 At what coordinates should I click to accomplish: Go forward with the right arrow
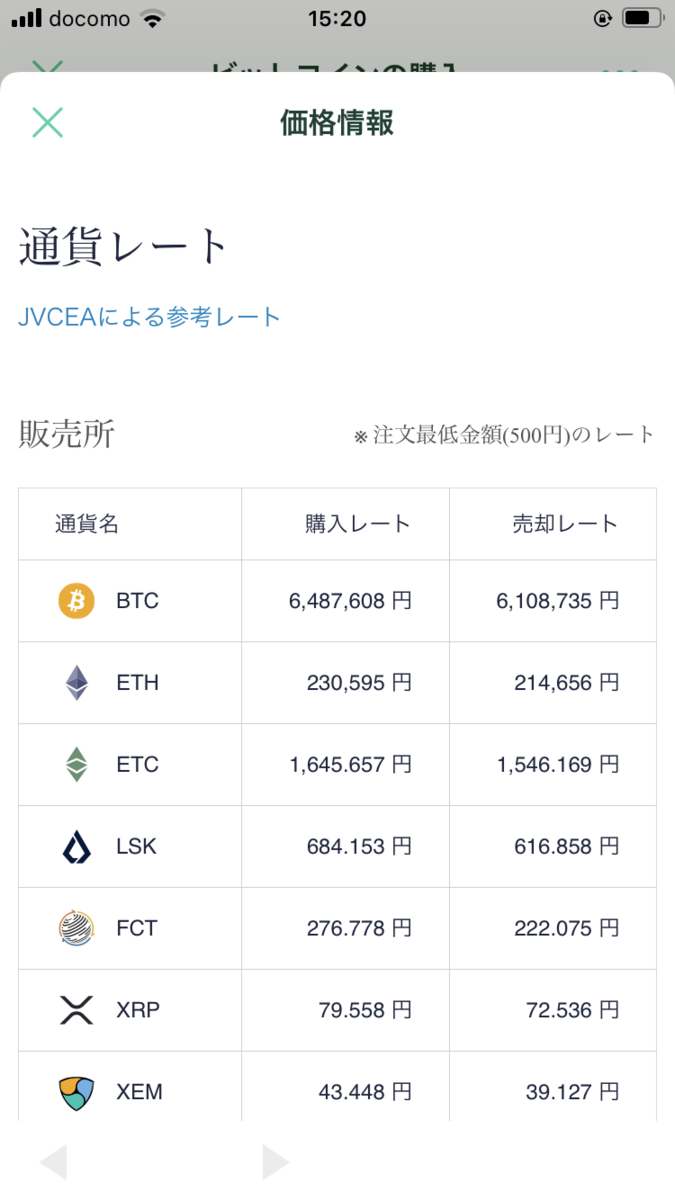click(275, 1162)
